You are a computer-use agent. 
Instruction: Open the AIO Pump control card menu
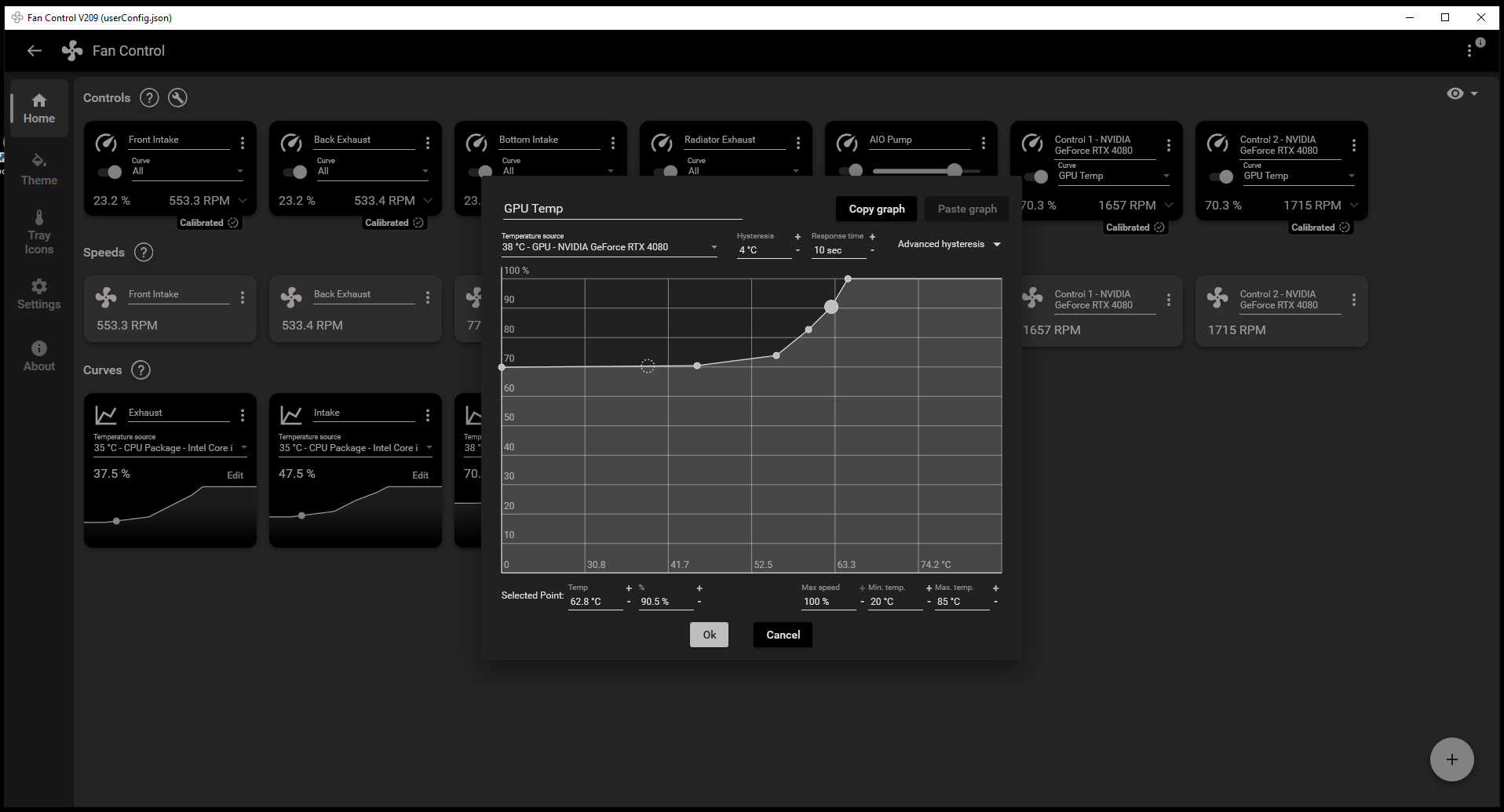tap(984, 143)
